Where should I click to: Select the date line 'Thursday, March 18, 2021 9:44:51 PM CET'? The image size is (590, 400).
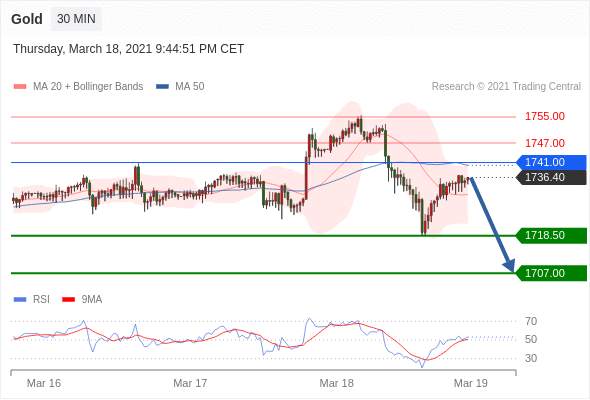click(128, 49)
